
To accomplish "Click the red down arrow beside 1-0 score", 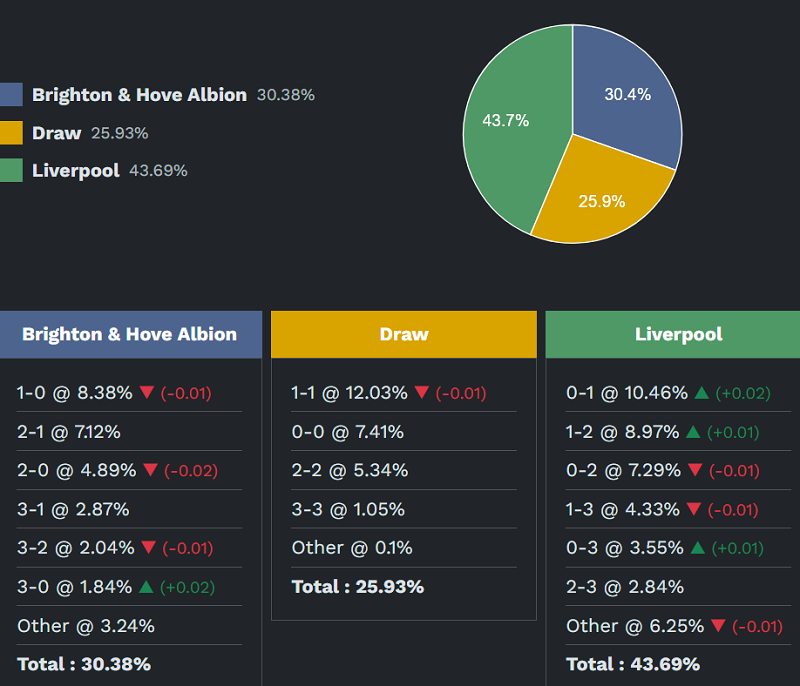I will (x=147, y=394).
